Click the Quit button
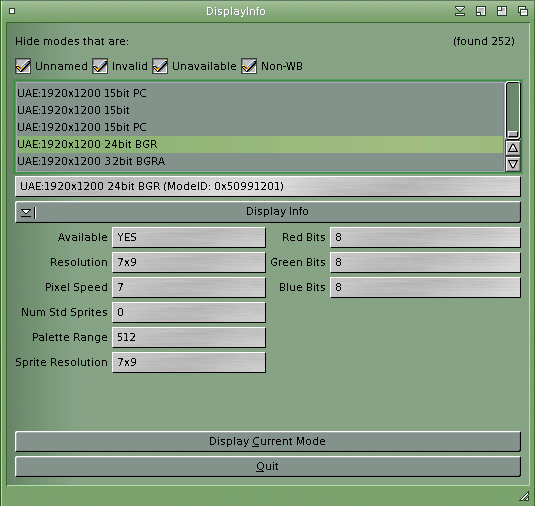This screenshot has height=506, width=535. 268,466
